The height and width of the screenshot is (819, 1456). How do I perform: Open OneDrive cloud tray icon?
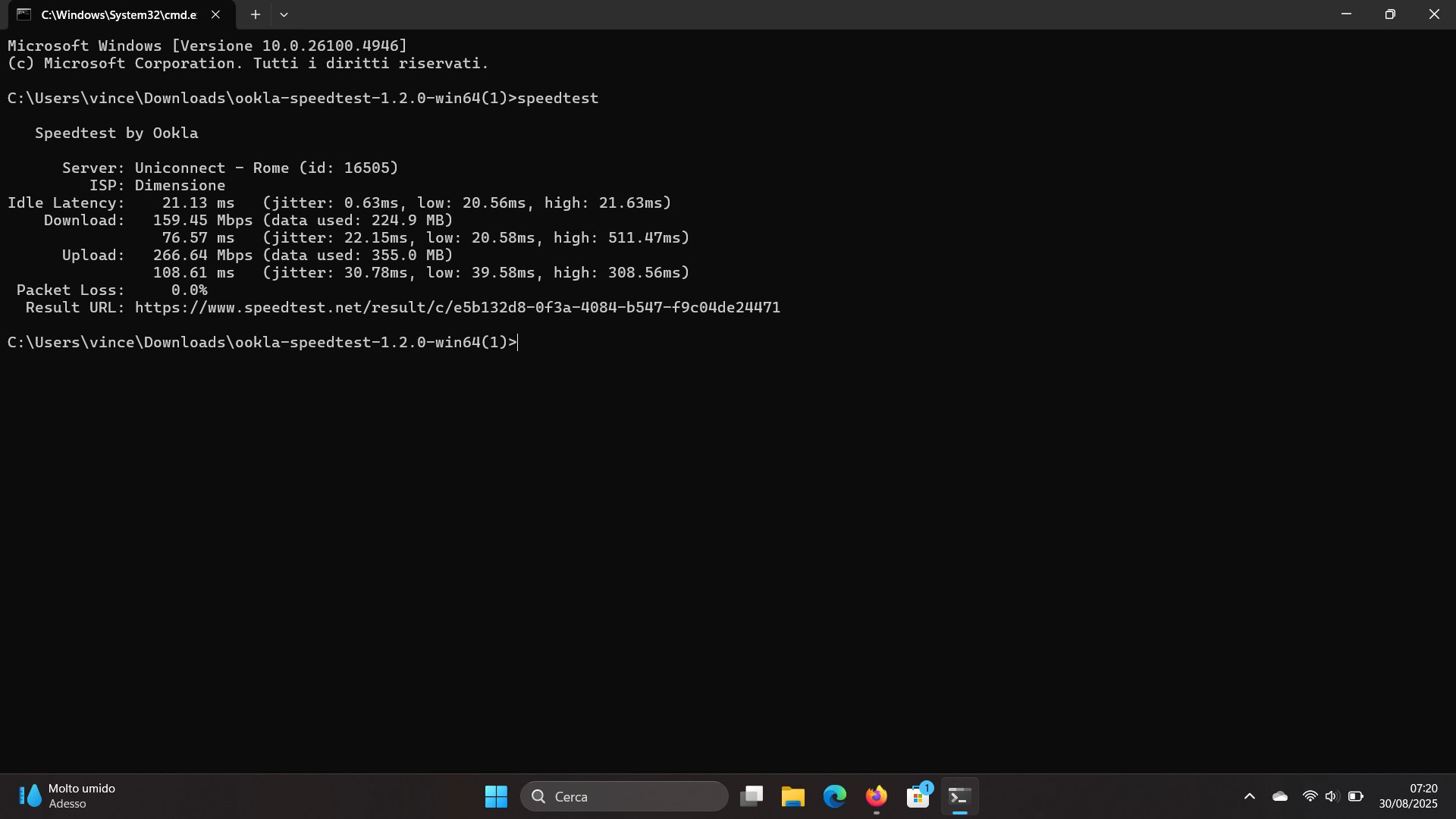pos(1280,796)
